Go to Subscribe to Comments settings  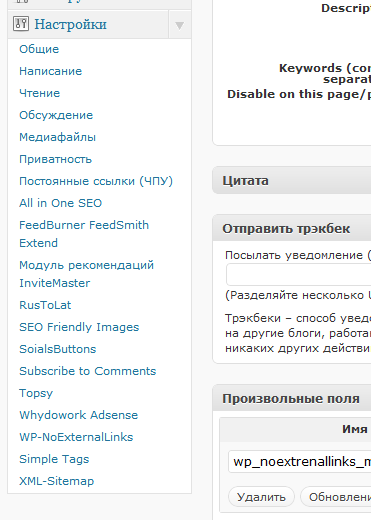(88, 371)
